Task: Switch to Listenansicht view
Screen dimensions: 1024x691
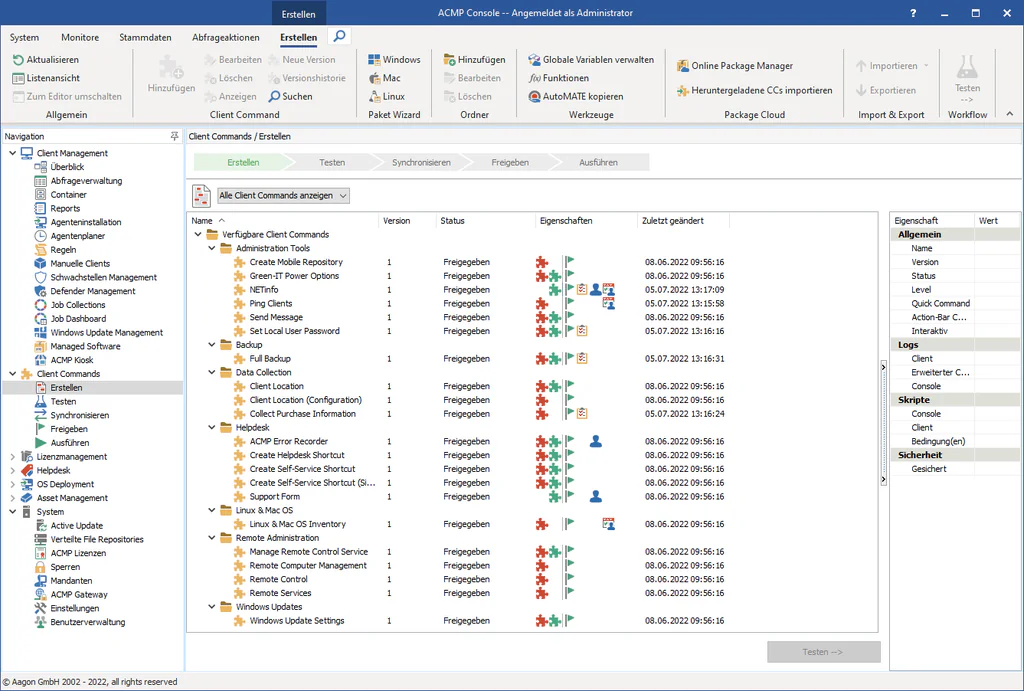Action: pos(52,78)
